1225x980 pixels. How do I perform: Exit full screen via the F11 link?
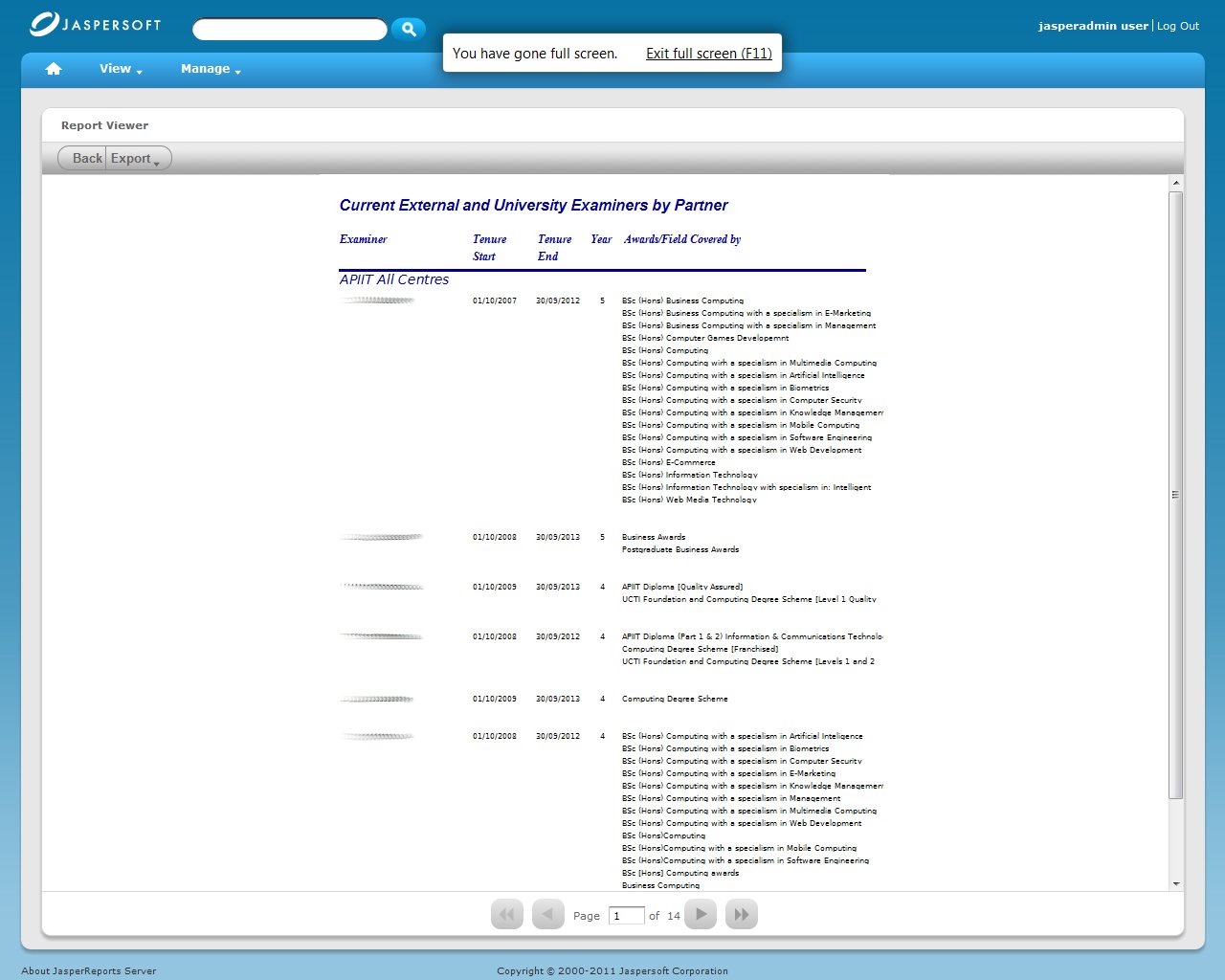click(708, 54)
